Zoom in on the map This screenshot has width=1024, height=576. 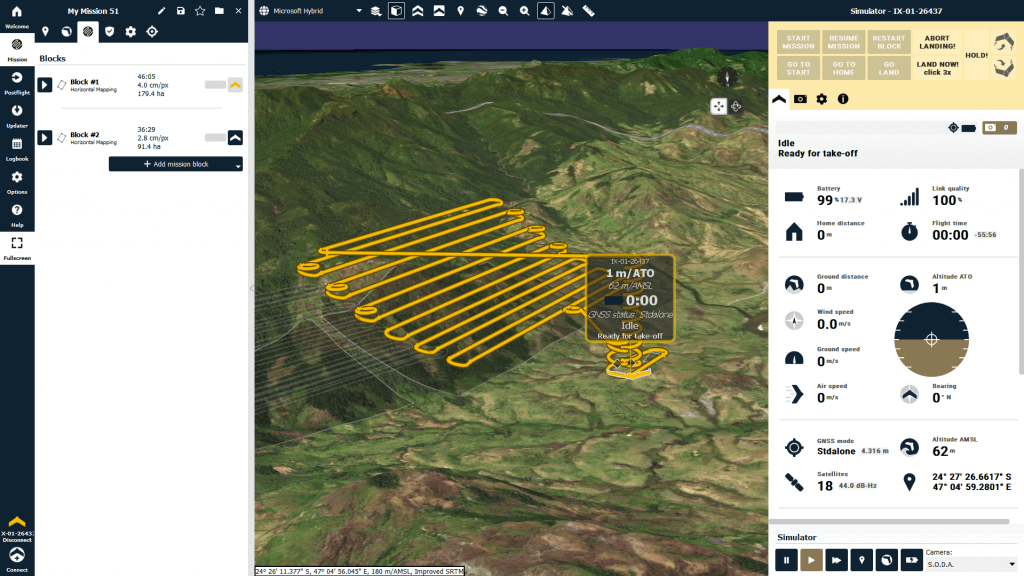pyautogui.click(x=525, y=11)
